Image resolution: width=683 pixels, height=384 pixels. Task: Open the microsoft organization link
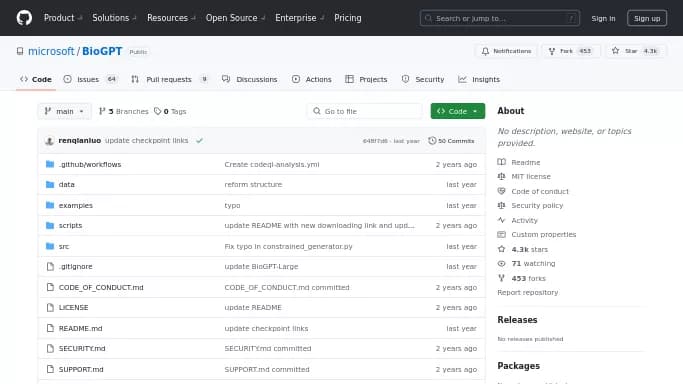tap(51, 51)
